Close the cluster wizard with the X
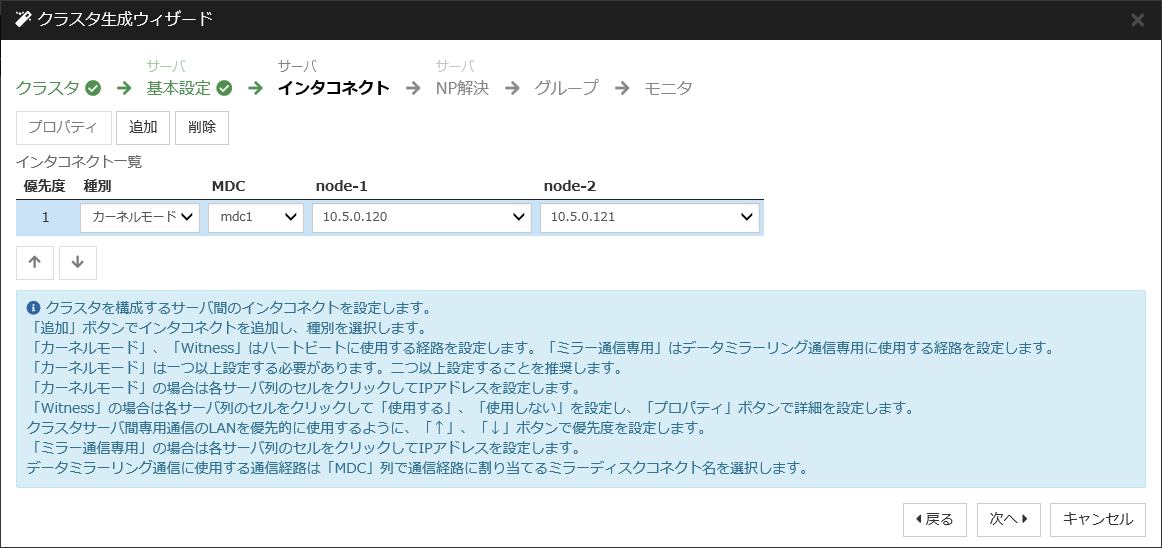 pos(1137,20)
